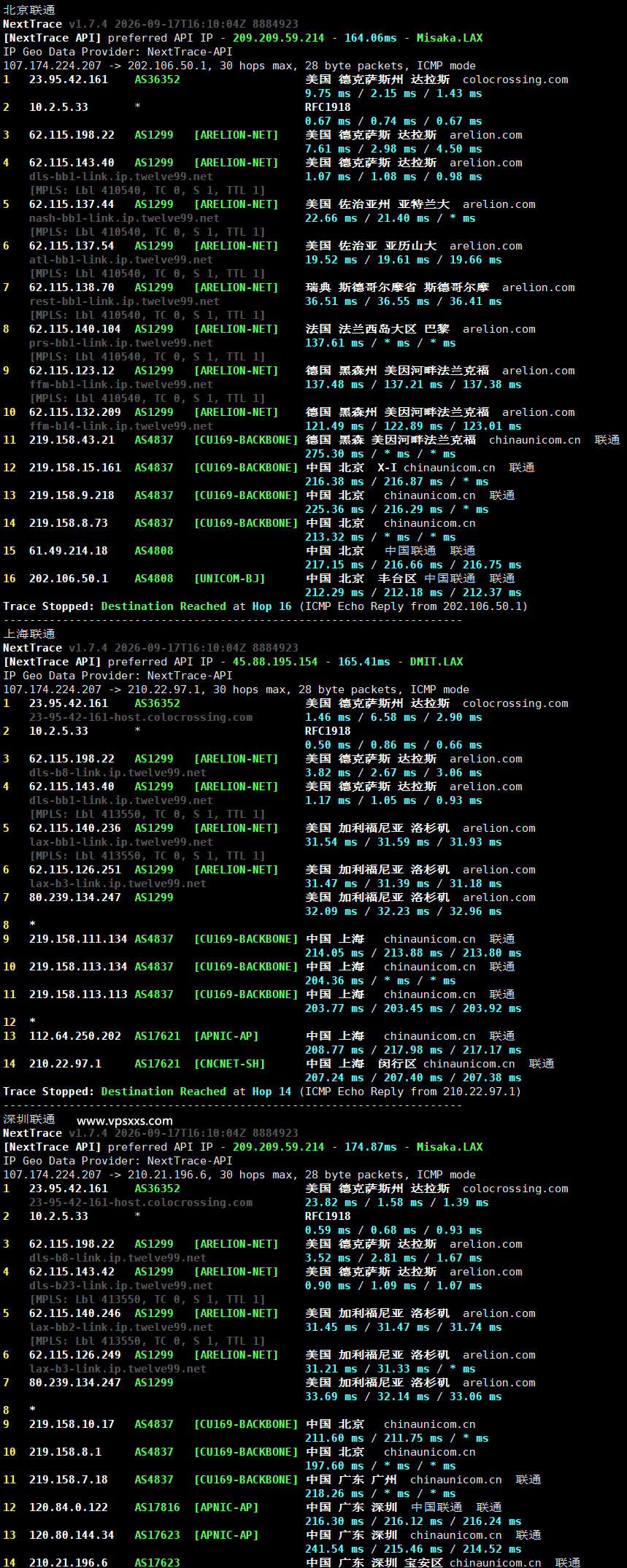Select location 法国 法兰西岛大区 巴黎

click(x=377, y=329)
